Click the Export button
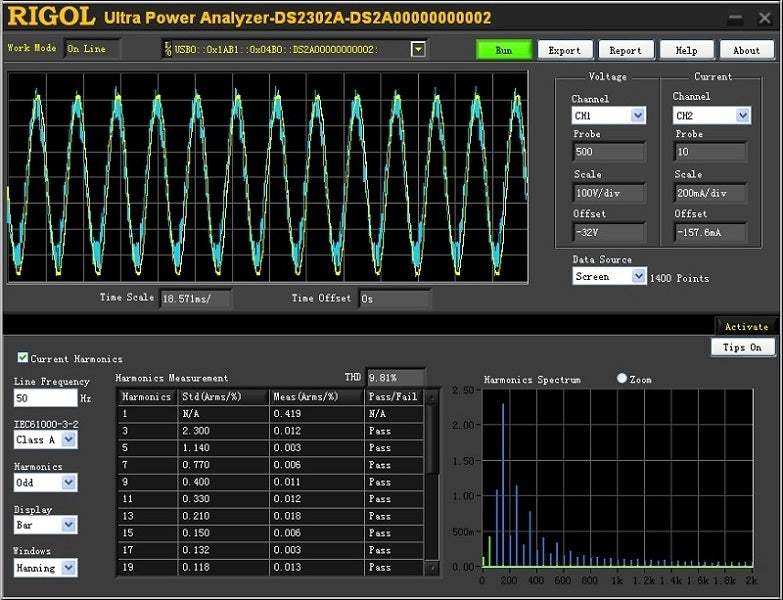 564,50
